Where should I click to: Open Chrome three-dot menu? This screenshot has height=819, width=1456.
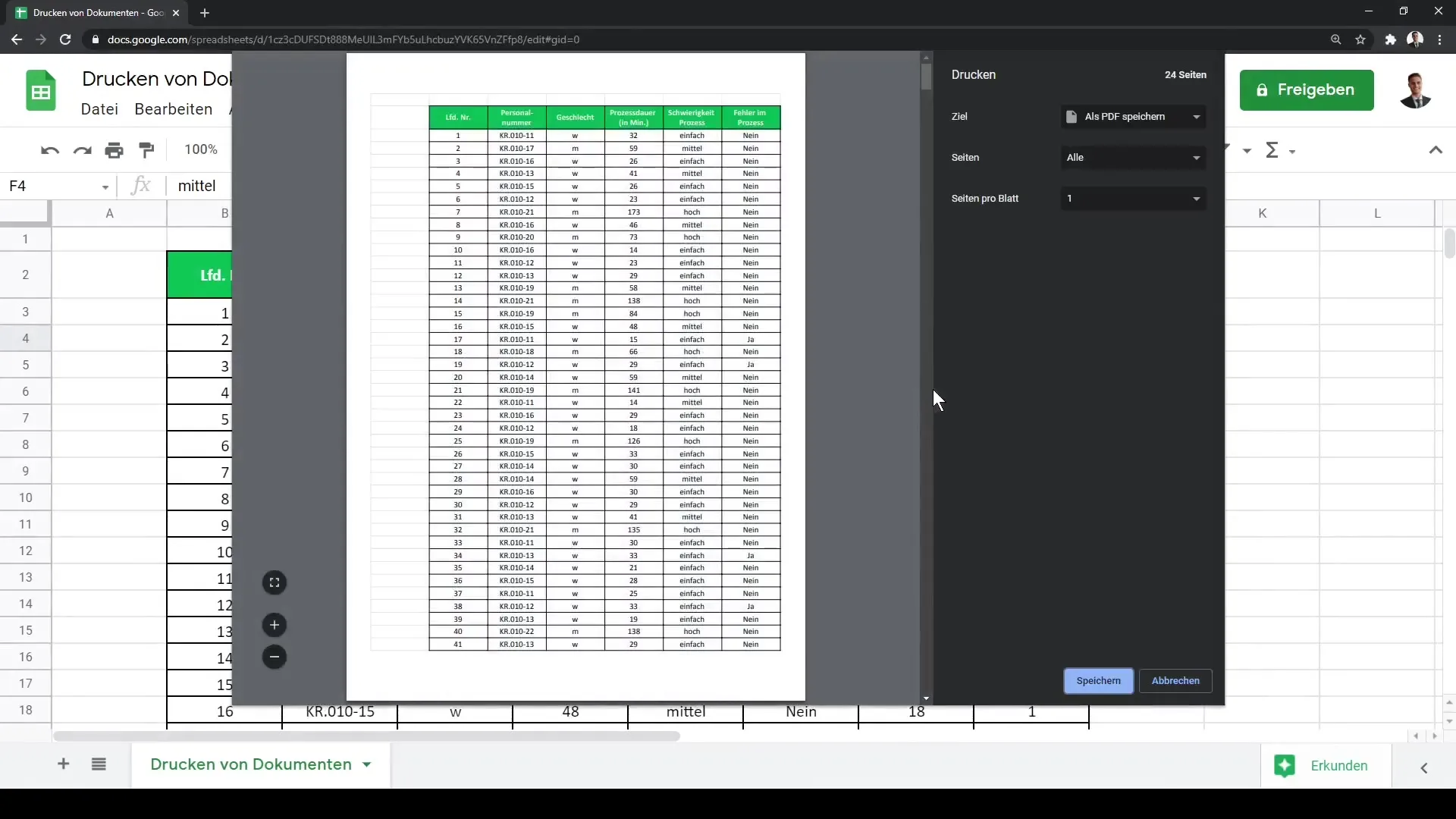coord(1440,39)
